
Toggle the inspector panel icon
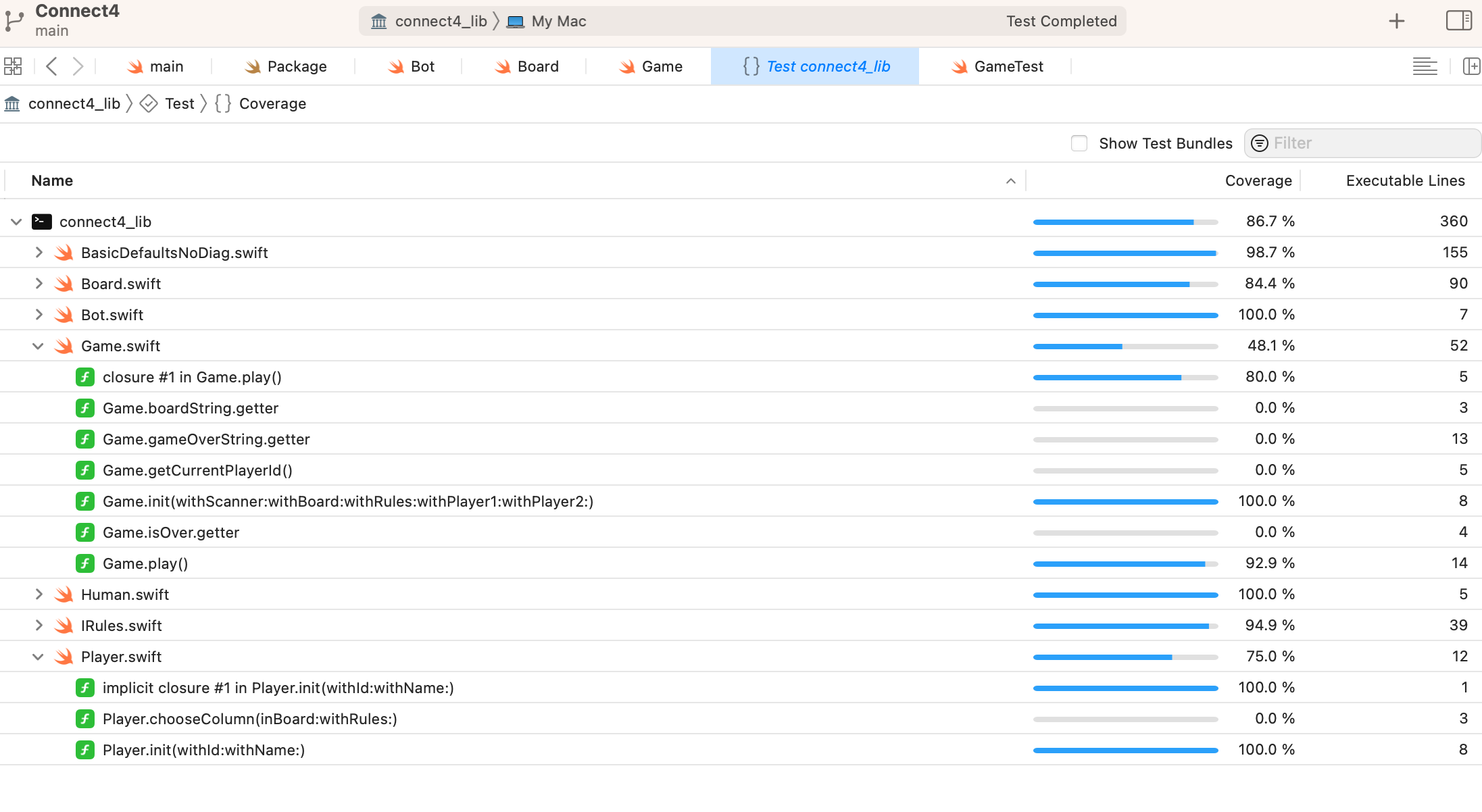coord(1458,21)
